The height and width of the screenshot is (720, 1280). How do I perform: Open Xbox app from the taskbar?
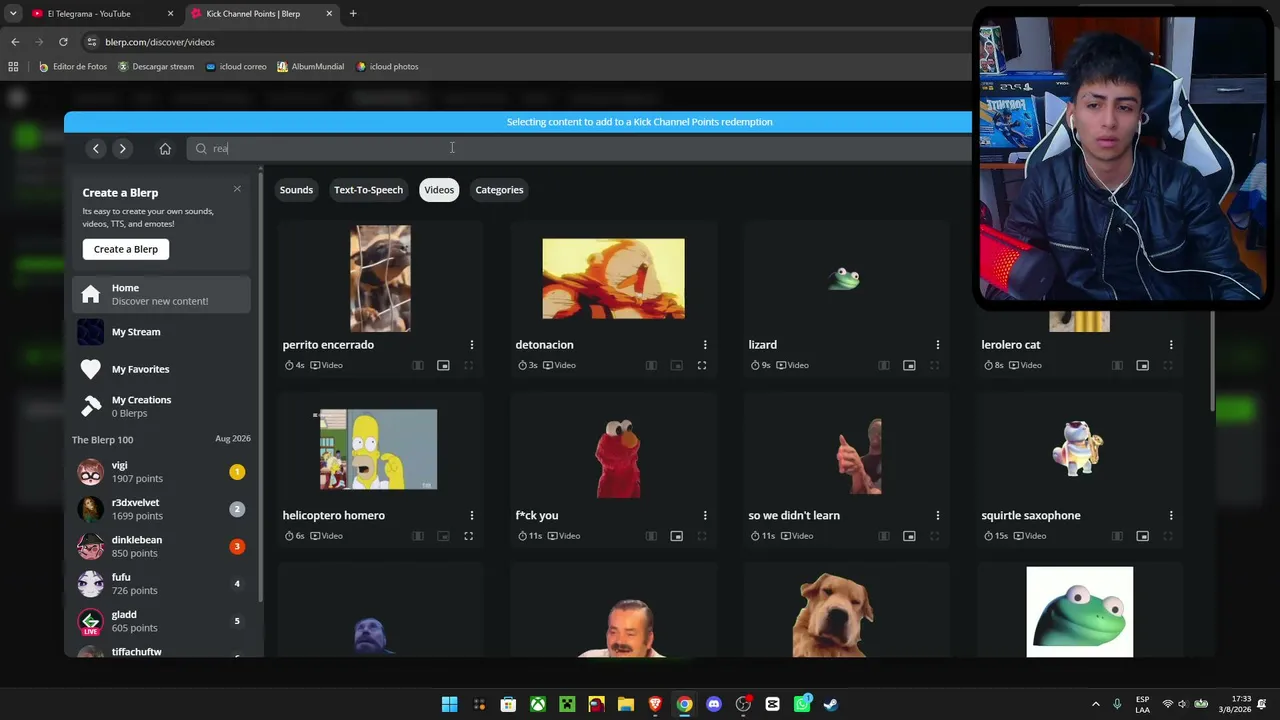(x=538, y=704)
